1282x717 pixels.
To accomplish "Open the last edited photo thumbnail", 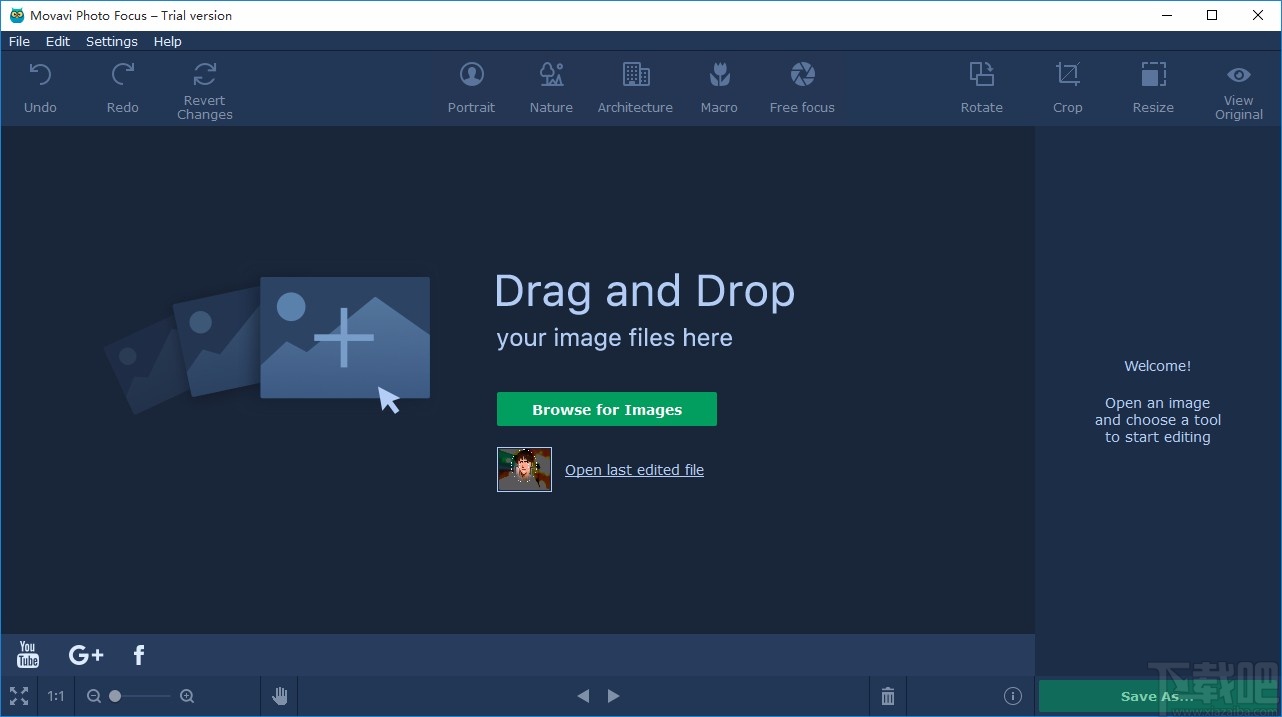I will point(524,469).
